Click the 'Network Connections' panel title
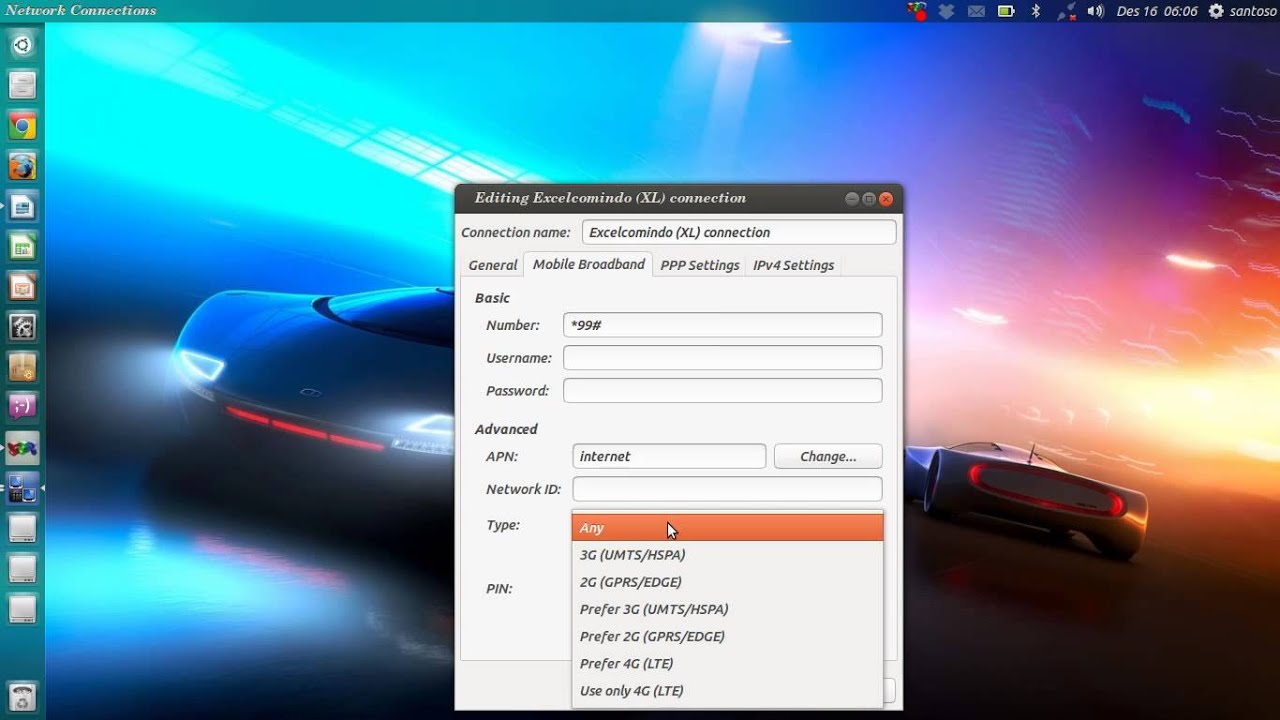The height and width of the screenshot is (720, 1280). (x=81, y=10)
